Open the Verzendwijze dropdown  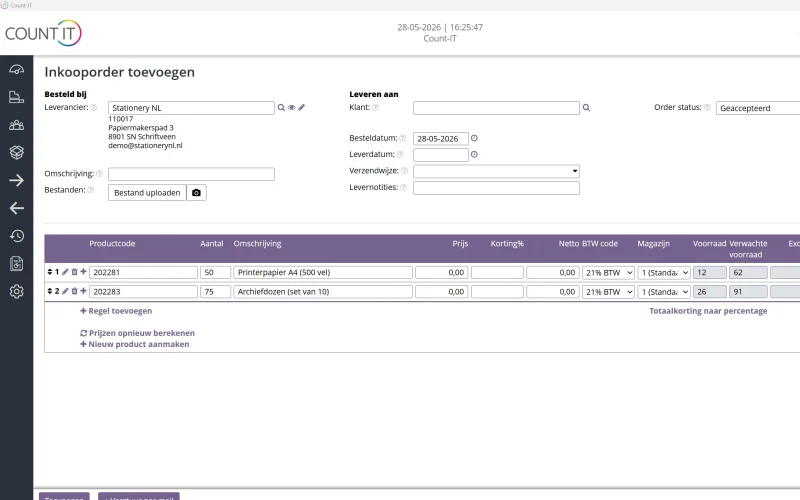pyautogui.click(x=496, y=171)
